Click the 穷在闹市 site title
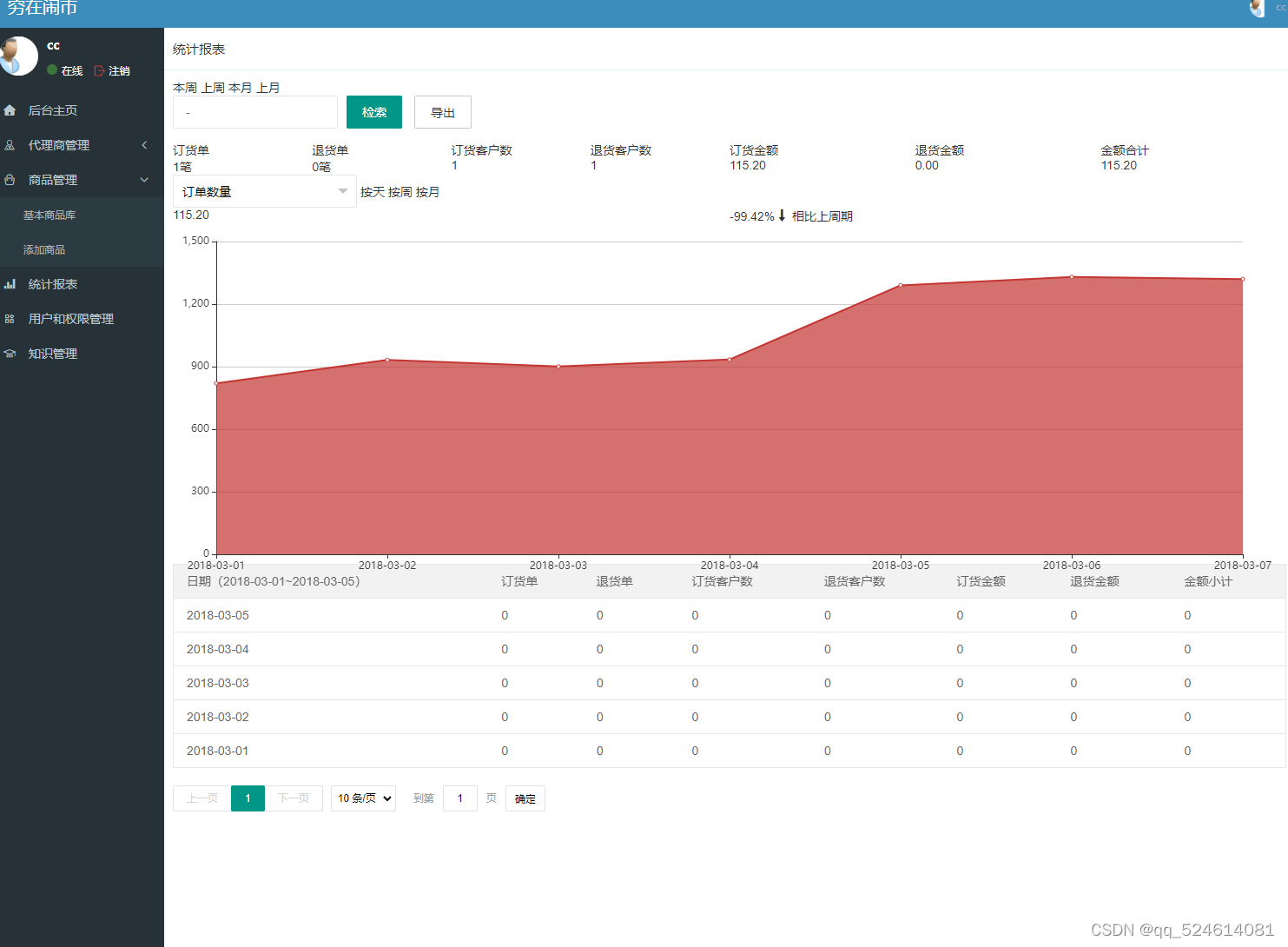 pos(42,8)
